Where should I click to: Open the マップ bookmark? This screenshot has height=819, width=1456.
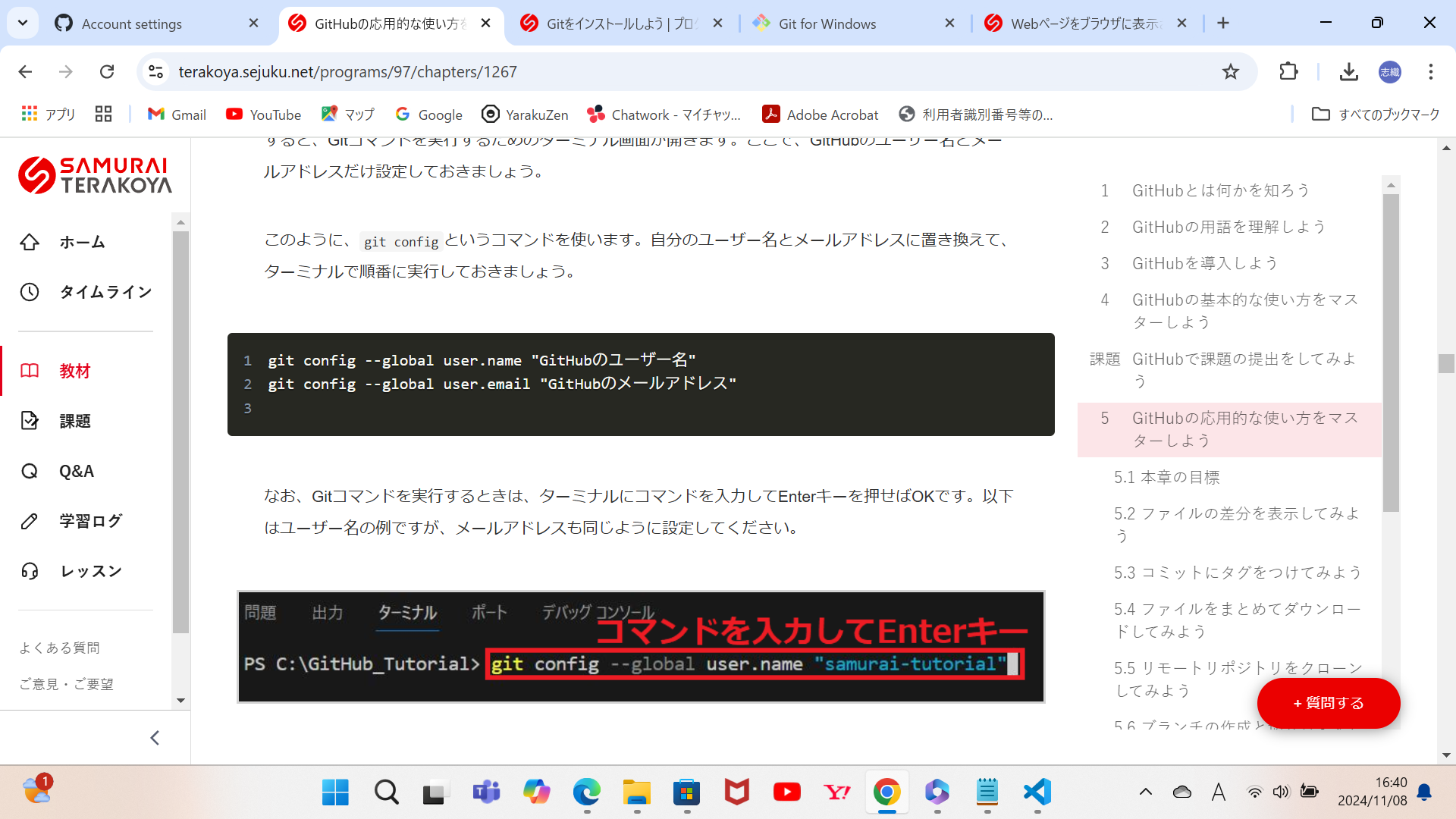pos(348,115)
